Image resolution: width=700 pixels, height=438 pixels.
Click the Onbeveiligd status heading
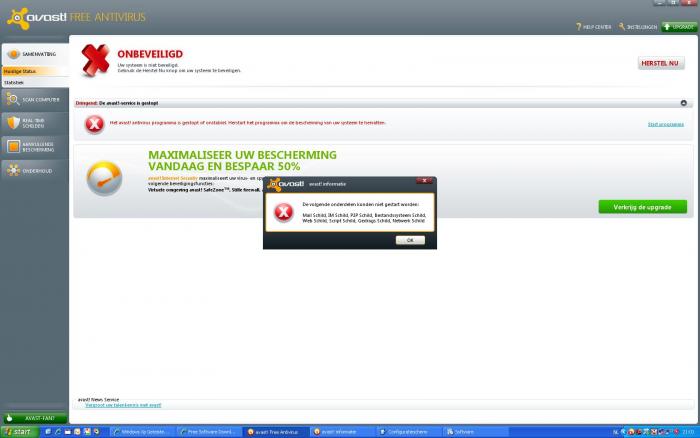pos(150,54)
